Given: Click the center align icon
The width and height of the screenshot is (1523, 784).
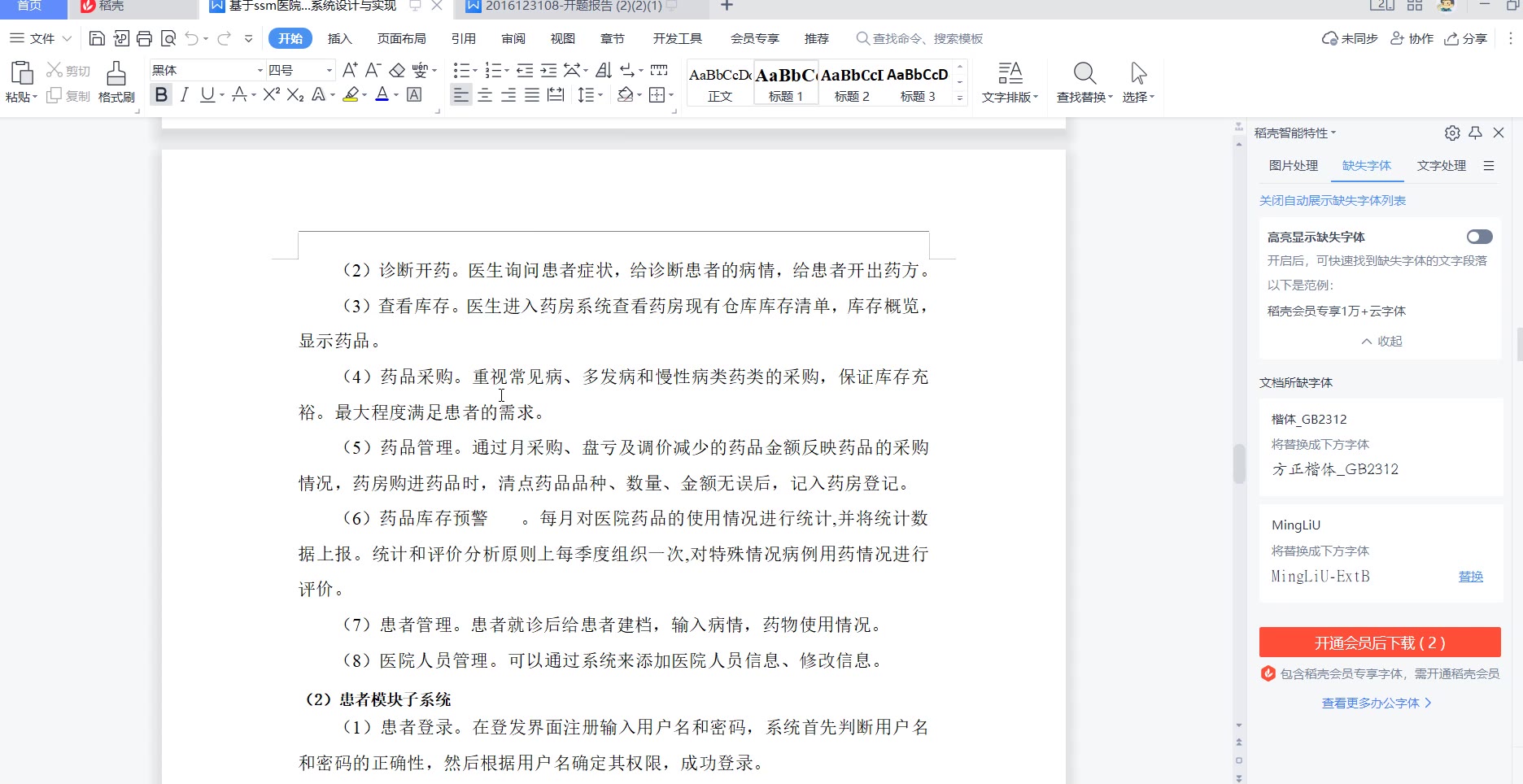Looking at the screenshot, I should coord(485,95).
